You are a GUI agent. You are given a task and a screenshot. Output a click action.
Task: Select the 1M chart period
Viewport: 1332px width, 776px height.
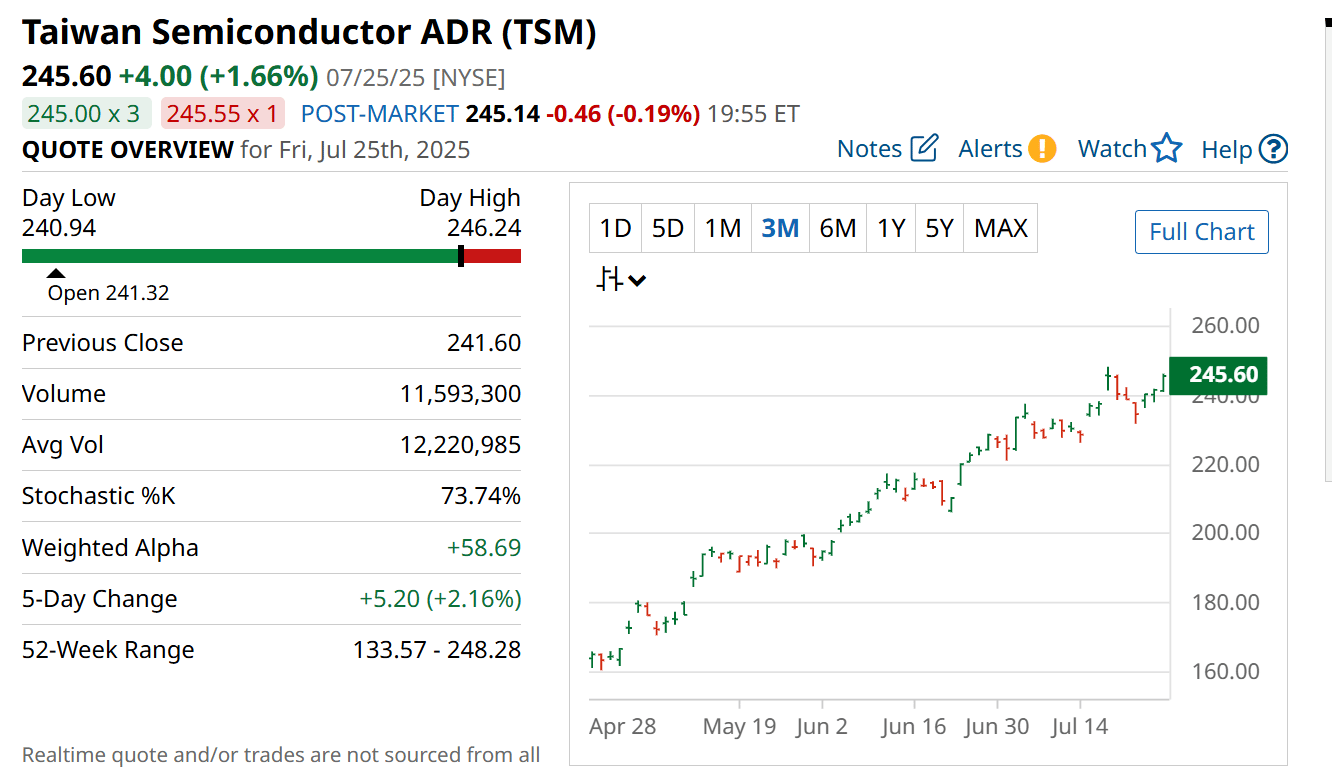pyautogui.click(x=722, y=229)
